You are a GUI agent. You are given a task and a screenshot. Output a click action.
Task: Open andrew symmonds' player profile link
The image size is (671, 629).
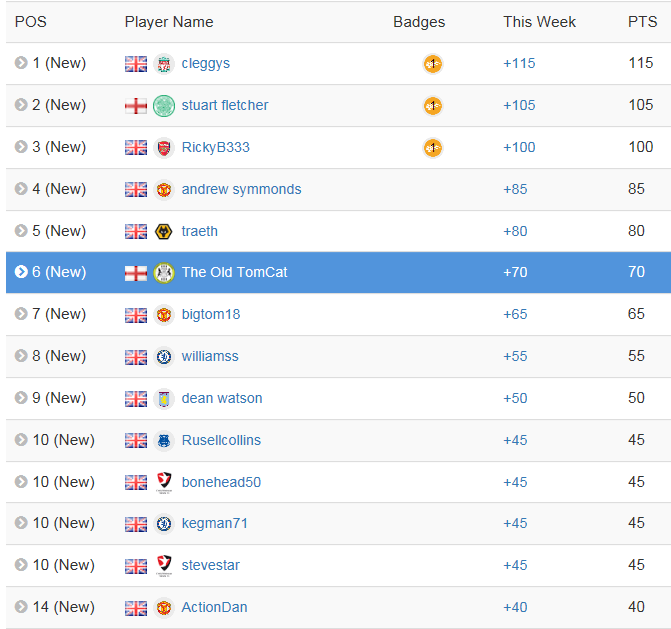click(x=241, y=189)
